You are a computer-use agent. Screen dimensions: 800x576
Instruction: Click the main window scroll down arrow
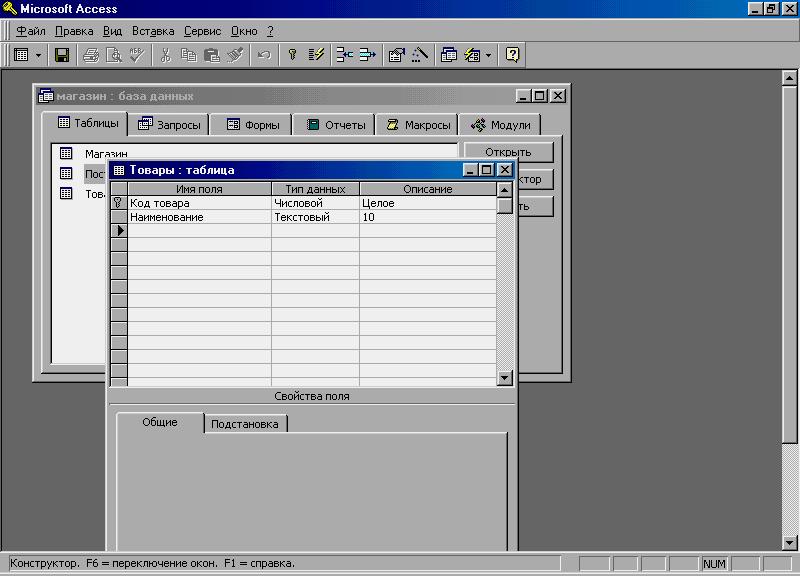[x=790, y=542]
